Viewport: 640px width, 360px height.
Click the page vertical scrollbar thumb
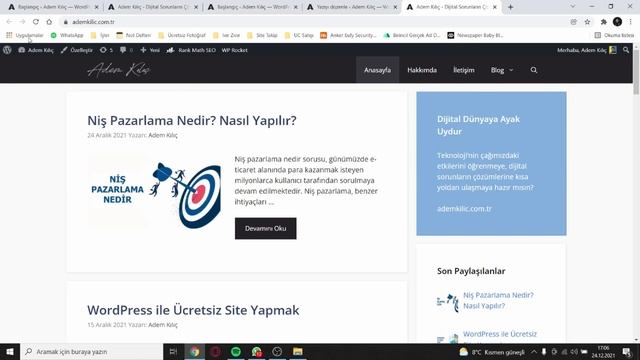tap(636, 72)
